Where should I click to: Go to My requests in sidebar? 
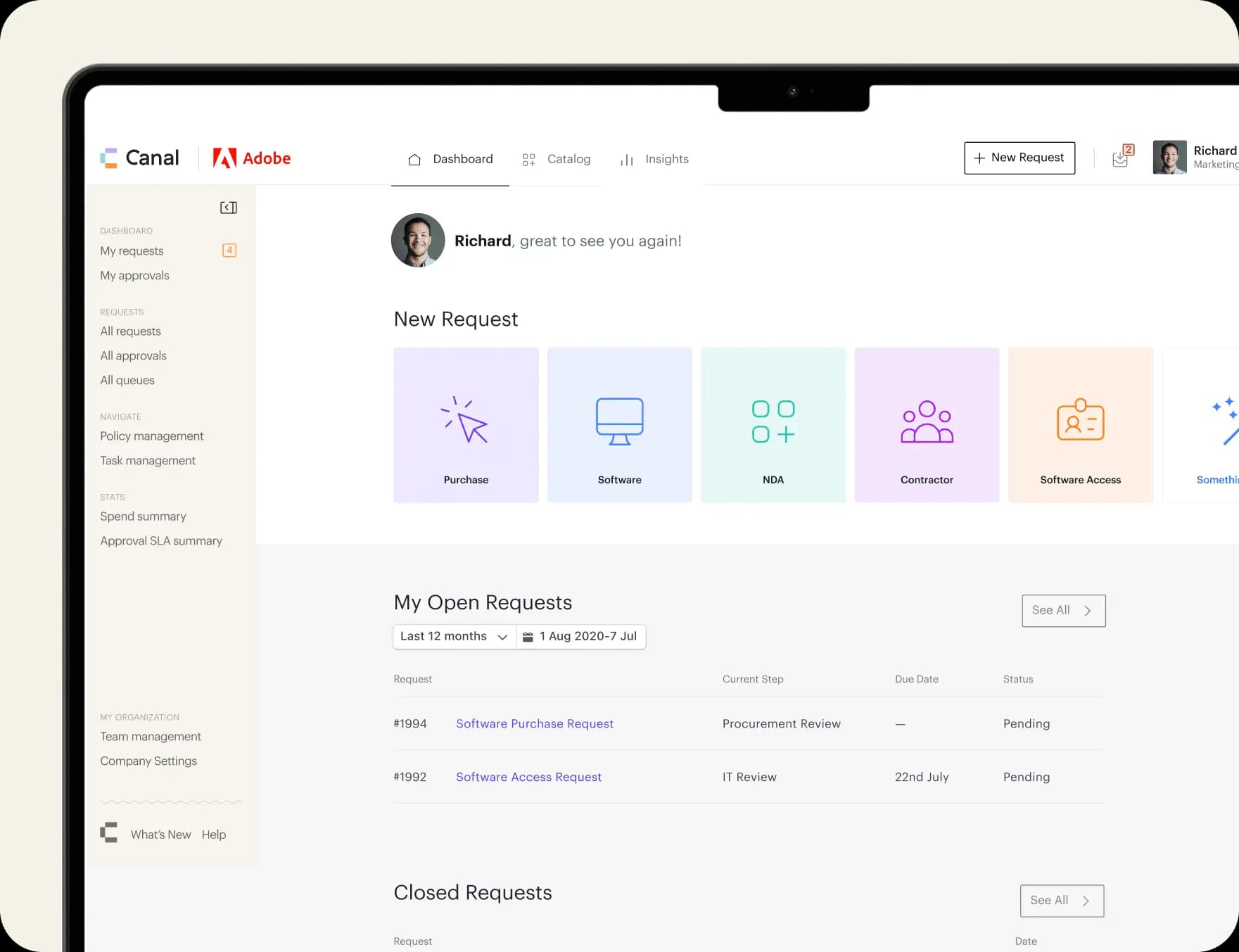coord(132,251)
